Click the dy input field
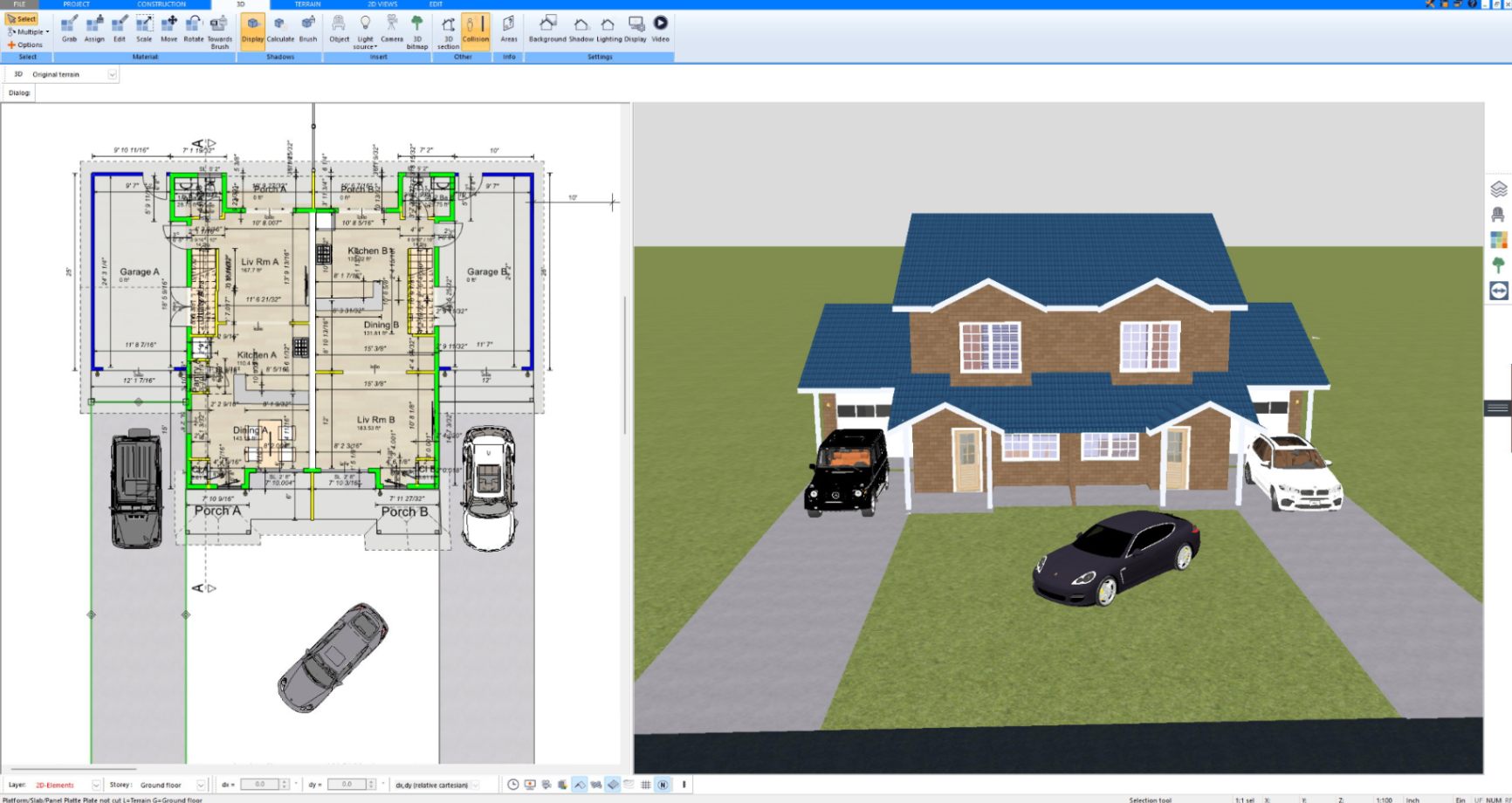1512x803 pixels. [x=347, y=785]
